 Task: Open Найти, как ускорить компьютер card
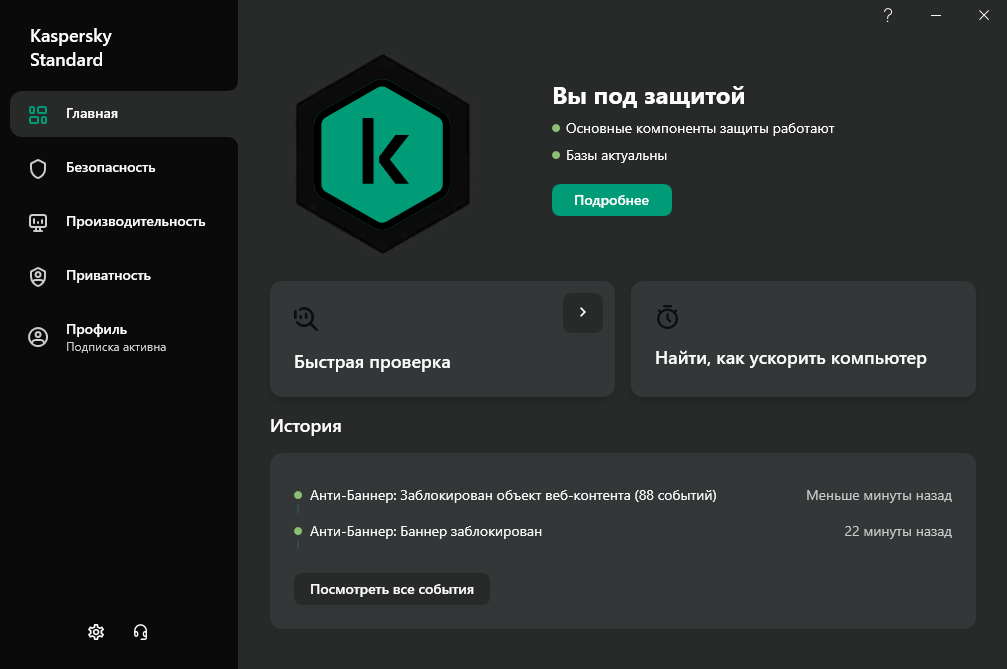[803, 339]
